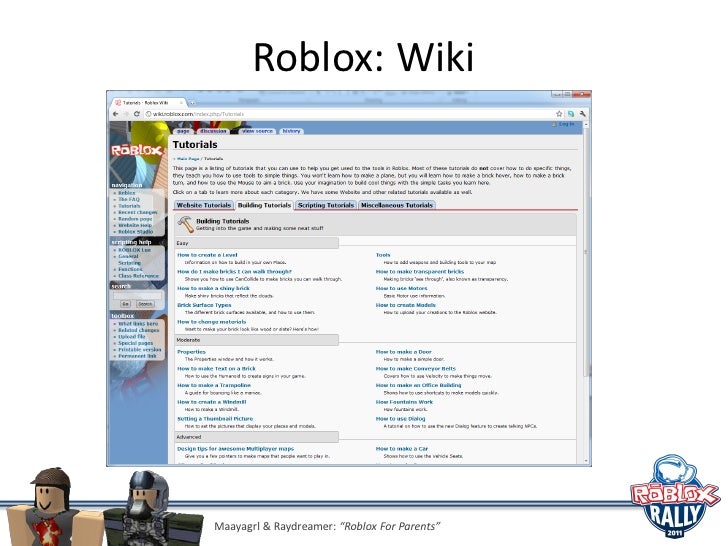
Task: Switch to Scripting Tutorials tab
Action: 326,205
